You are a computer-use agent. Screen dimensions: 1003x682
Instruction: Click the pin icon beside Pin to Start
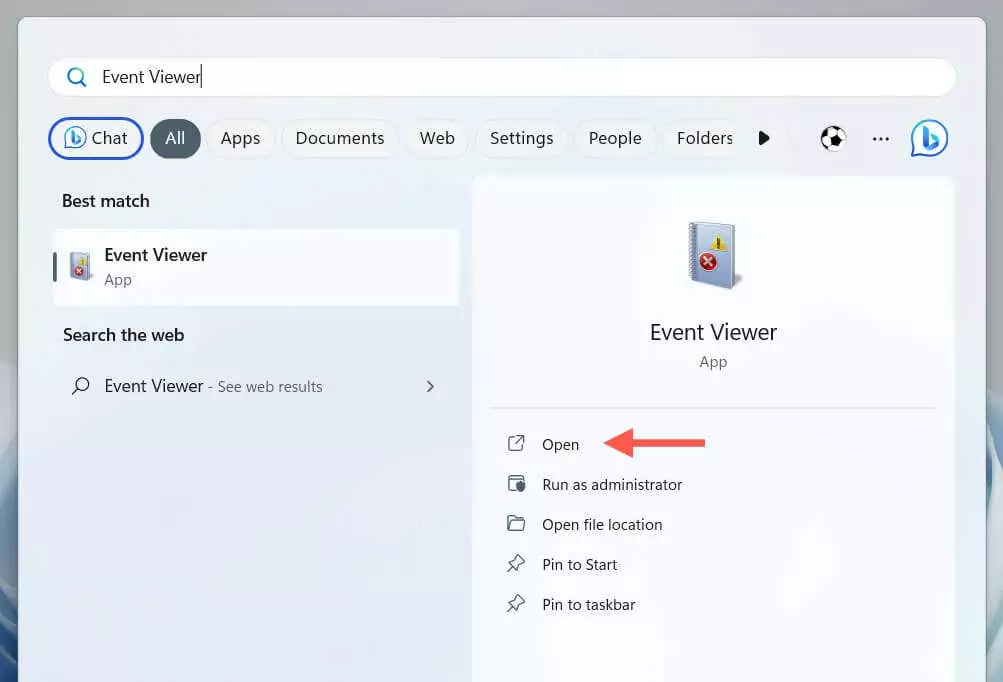click(516, 564)
